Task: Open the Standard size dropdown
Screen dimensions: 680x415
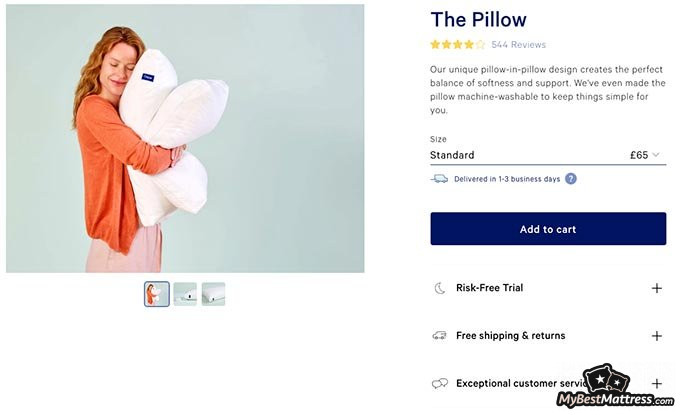Action: click(547, 155)
